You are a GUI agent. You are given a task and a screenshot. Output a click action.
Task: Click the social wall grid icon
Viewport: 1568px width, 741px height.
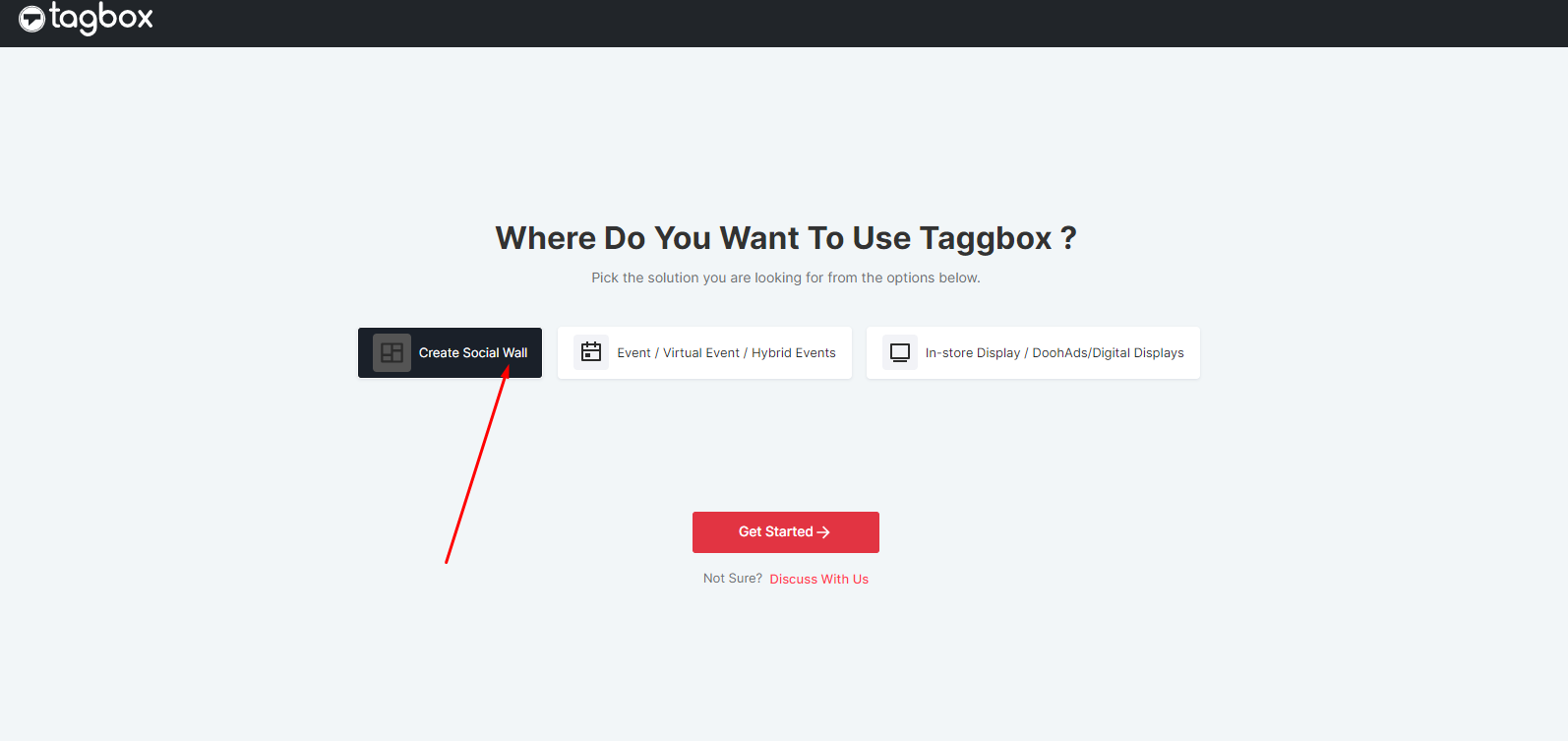(x=392, y=352)
